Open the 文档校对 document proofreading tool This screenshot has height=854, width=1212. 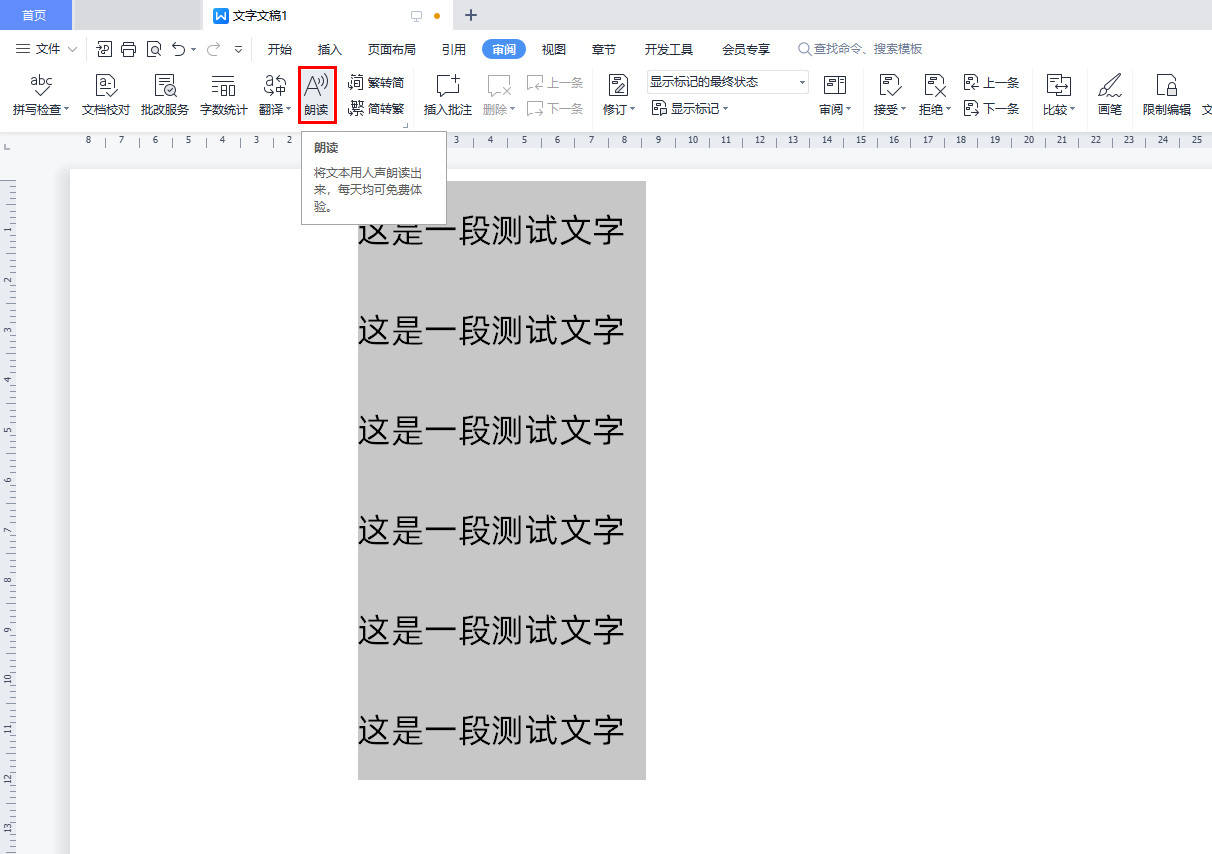click(106, 95)
